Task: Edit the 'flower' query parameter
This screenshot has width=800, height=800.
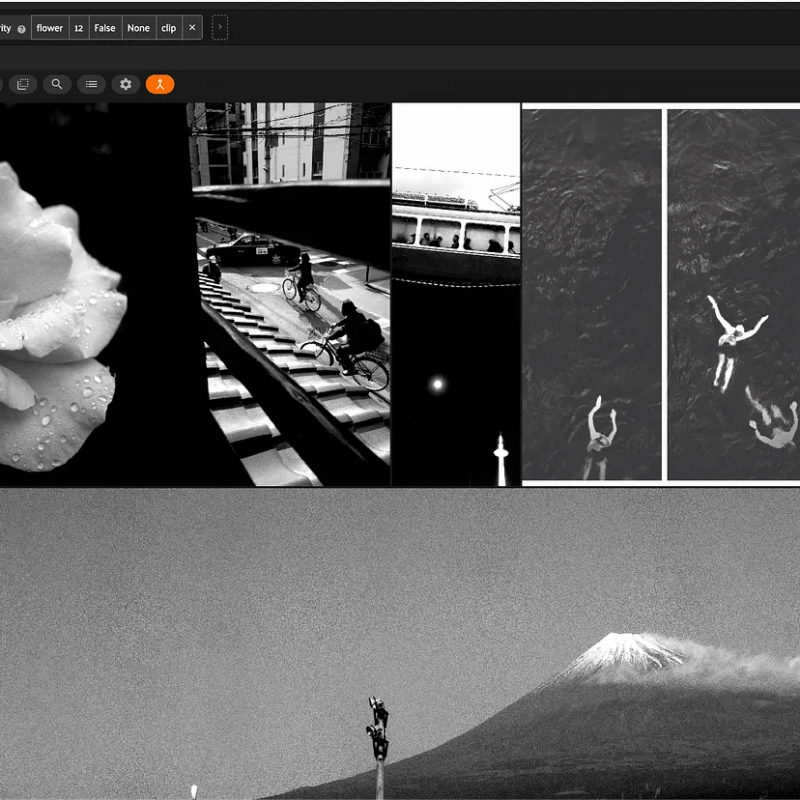Action: pyautogui.click(x=49, y=28)
